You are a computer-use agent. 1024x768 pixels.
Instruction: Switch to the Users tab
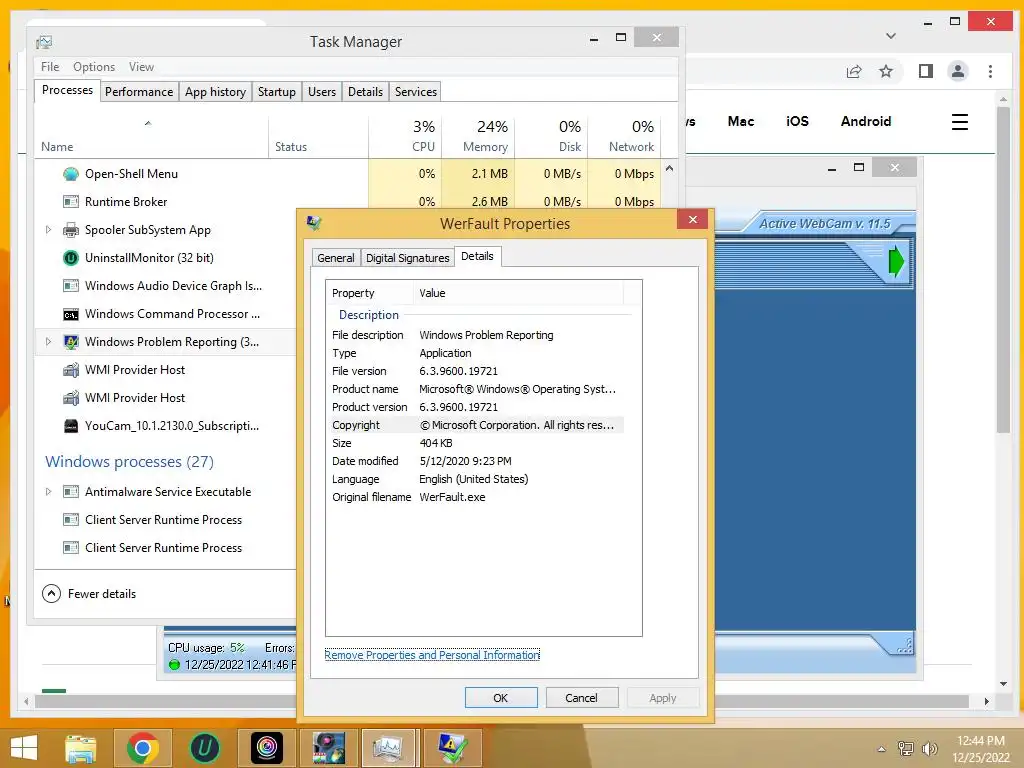point(322,92)
